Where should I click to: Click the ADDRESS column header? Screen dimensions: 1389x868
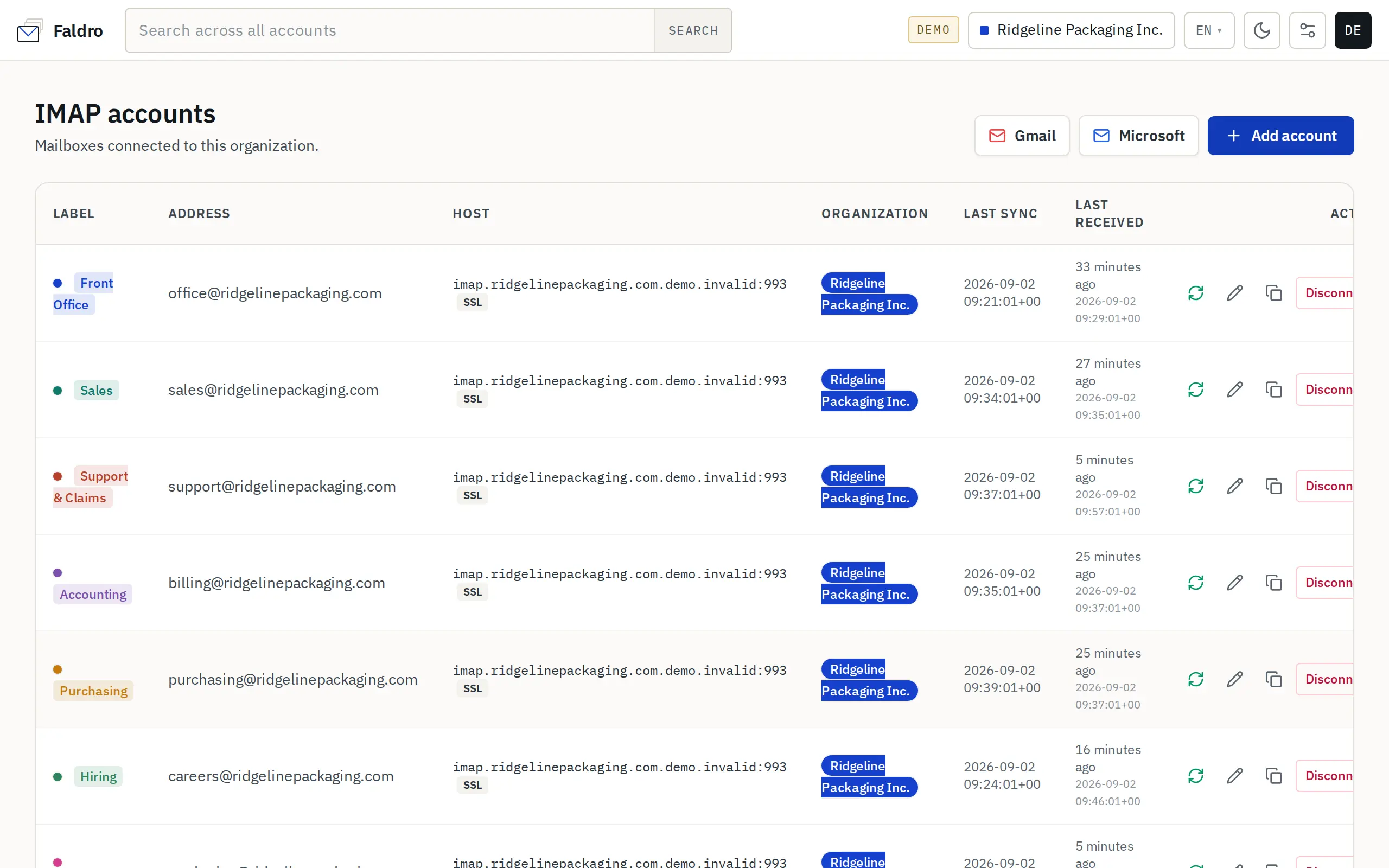pos(199,214)
